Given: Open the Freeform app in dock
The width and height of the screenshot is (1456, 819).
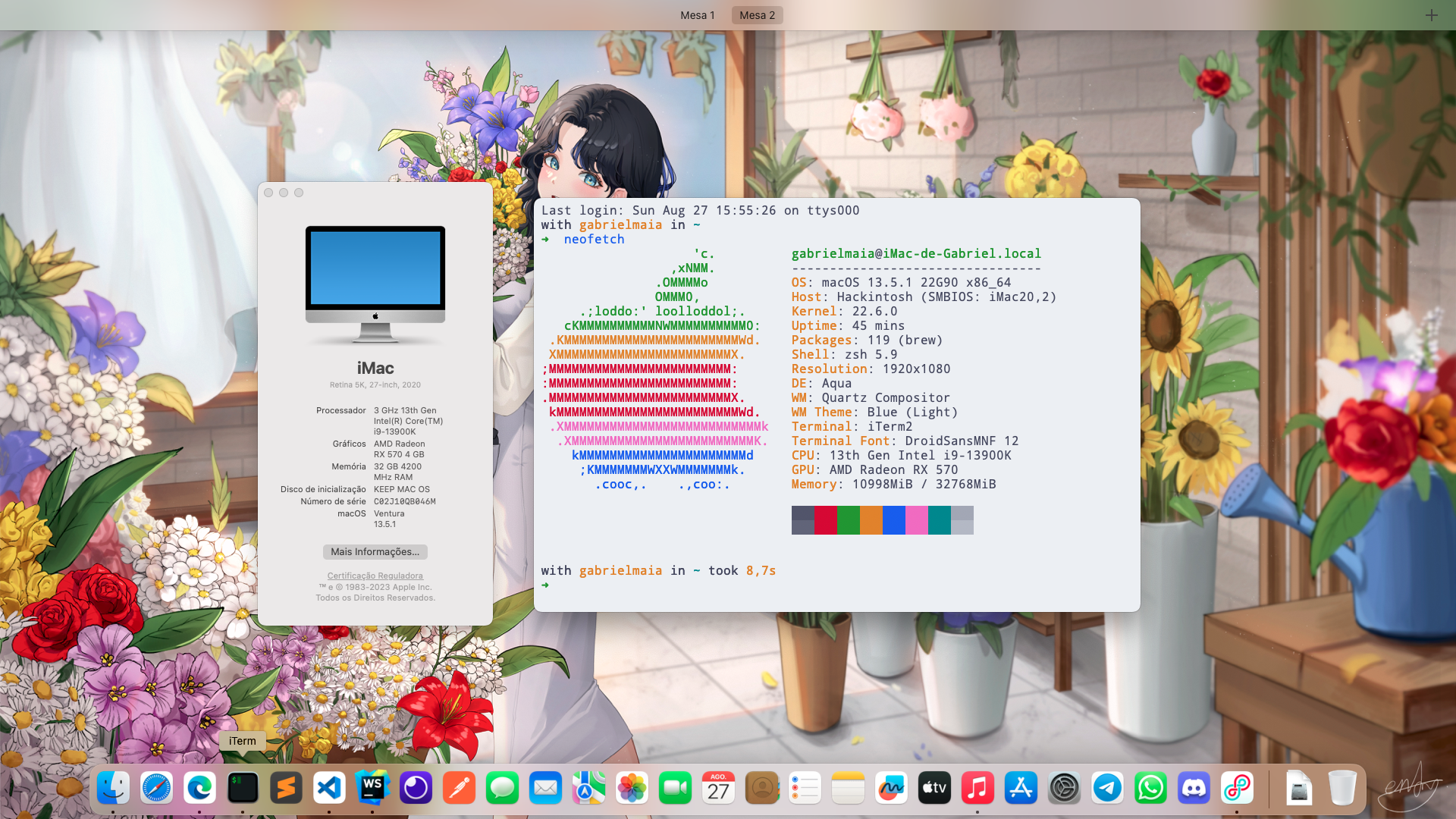Looking at the screenshot, I should coord(891,789).
